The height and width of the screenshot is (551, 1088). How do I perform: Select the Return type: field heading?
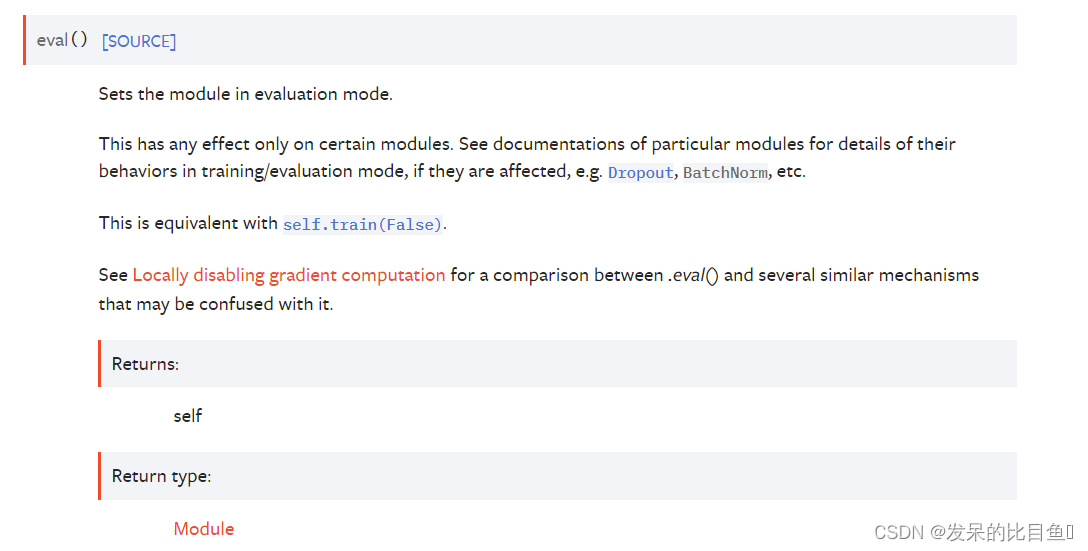pyautogui.click(x=161, y=476)
